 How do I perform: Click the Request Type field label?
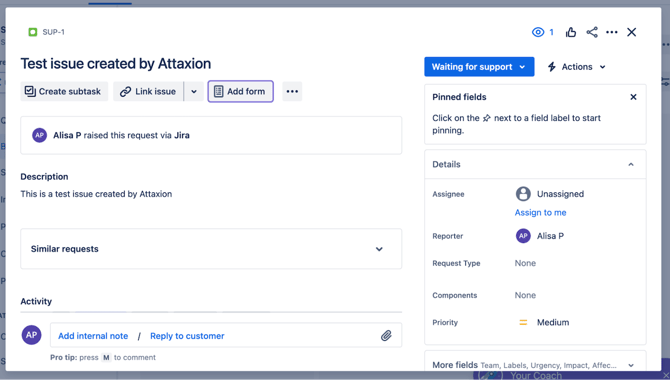coord(456,263)
